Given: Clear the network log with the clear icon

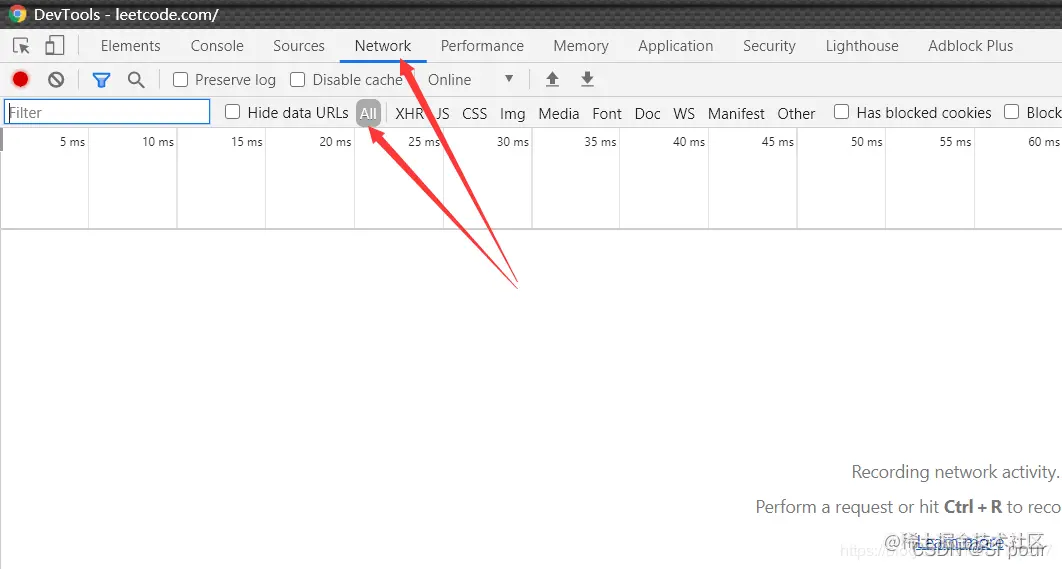Looking at the screenshot, I should [56, 79].
